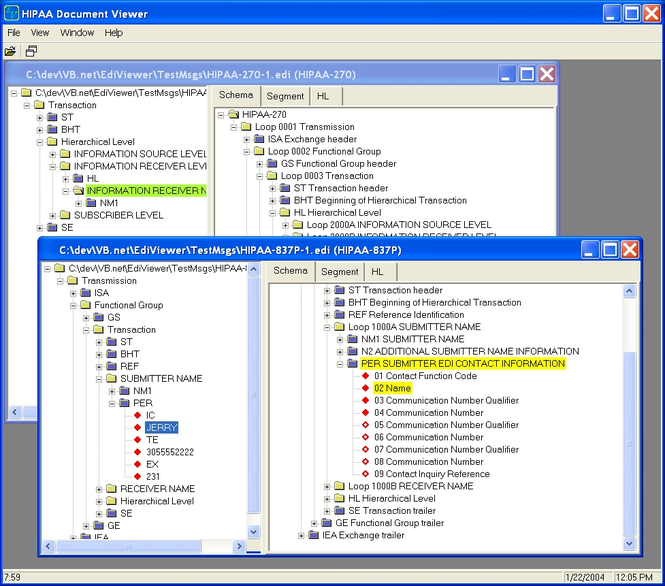This screenshot has width=665, height=586.
Task: Click the diamond icon of 04 Communication Number
Action: click(x=366, y=412)
